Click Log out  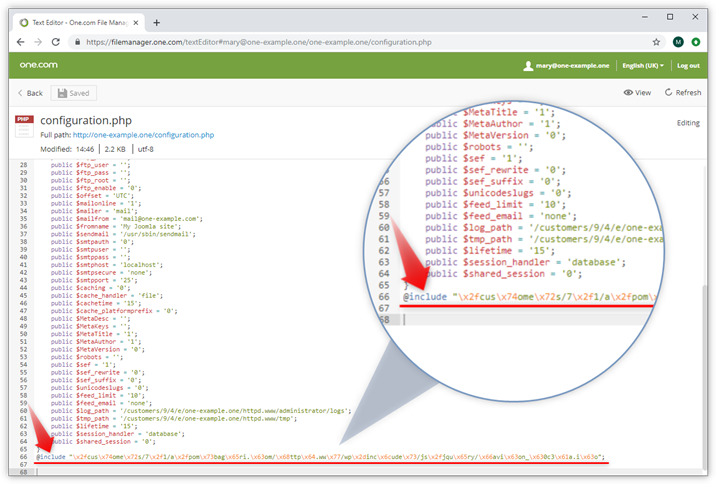click(688, 66)
